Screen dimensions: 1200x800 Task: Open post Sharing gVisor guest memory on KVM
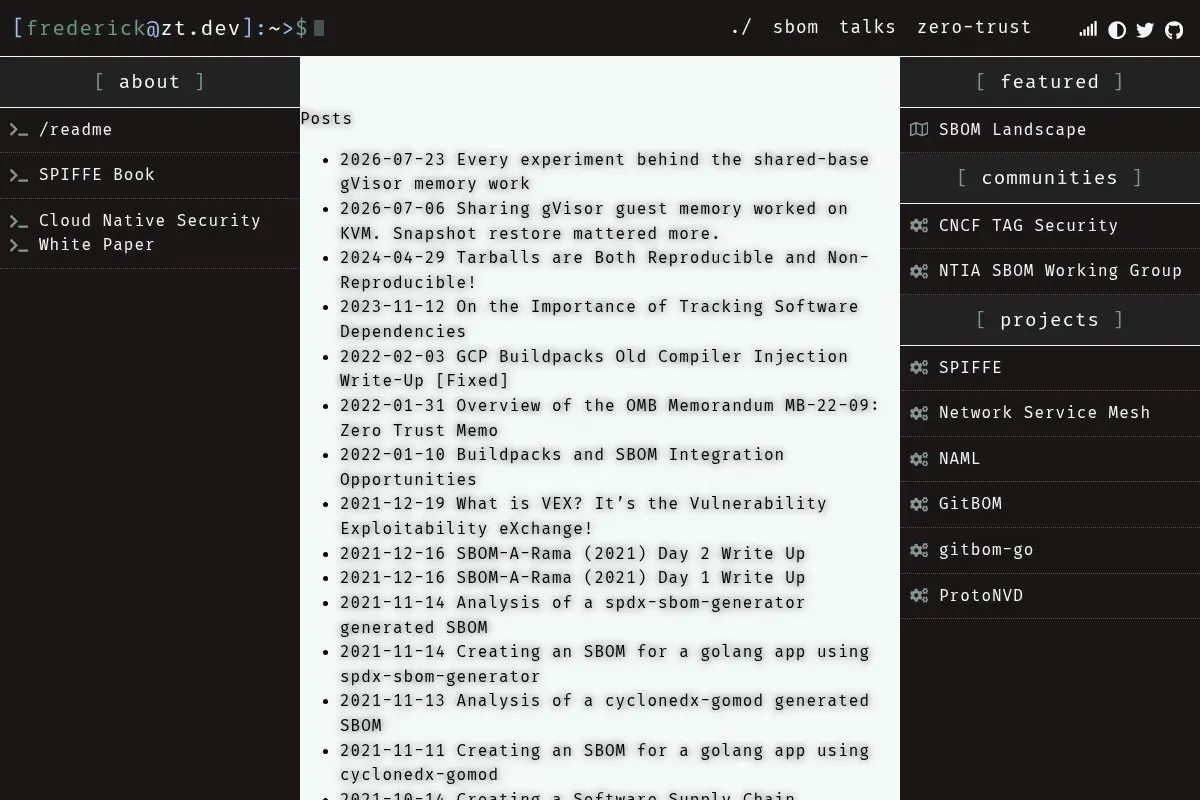594,221
